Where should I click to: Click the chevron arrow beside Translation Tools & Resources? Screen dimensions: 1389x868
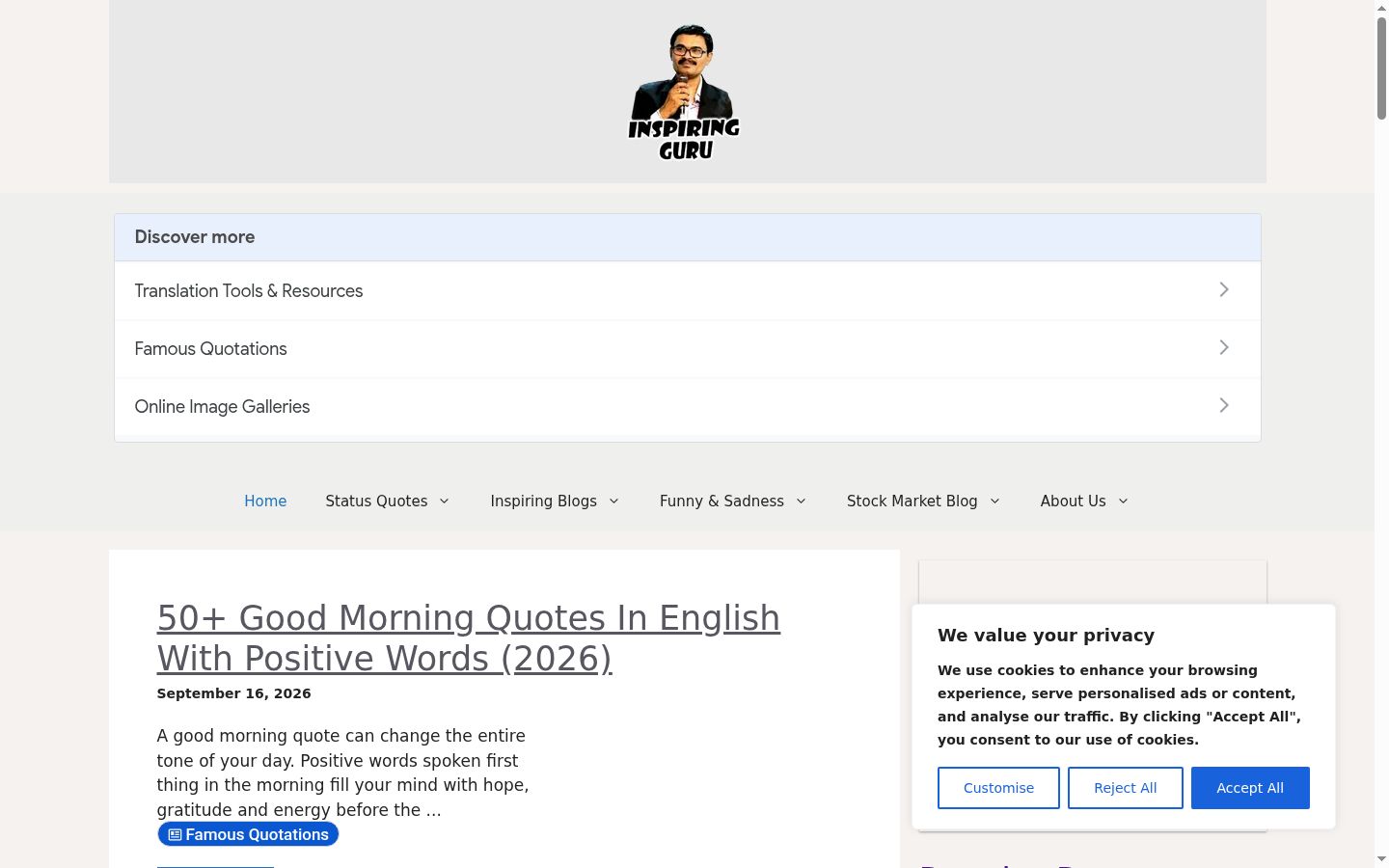[x=1223, y=289]
